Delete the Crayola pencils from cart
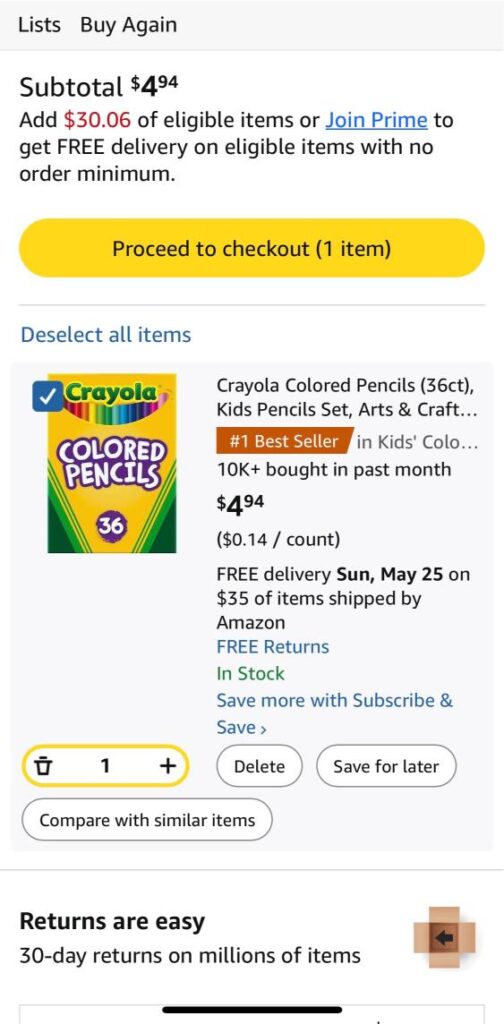504x1024 pixels. 259,766
